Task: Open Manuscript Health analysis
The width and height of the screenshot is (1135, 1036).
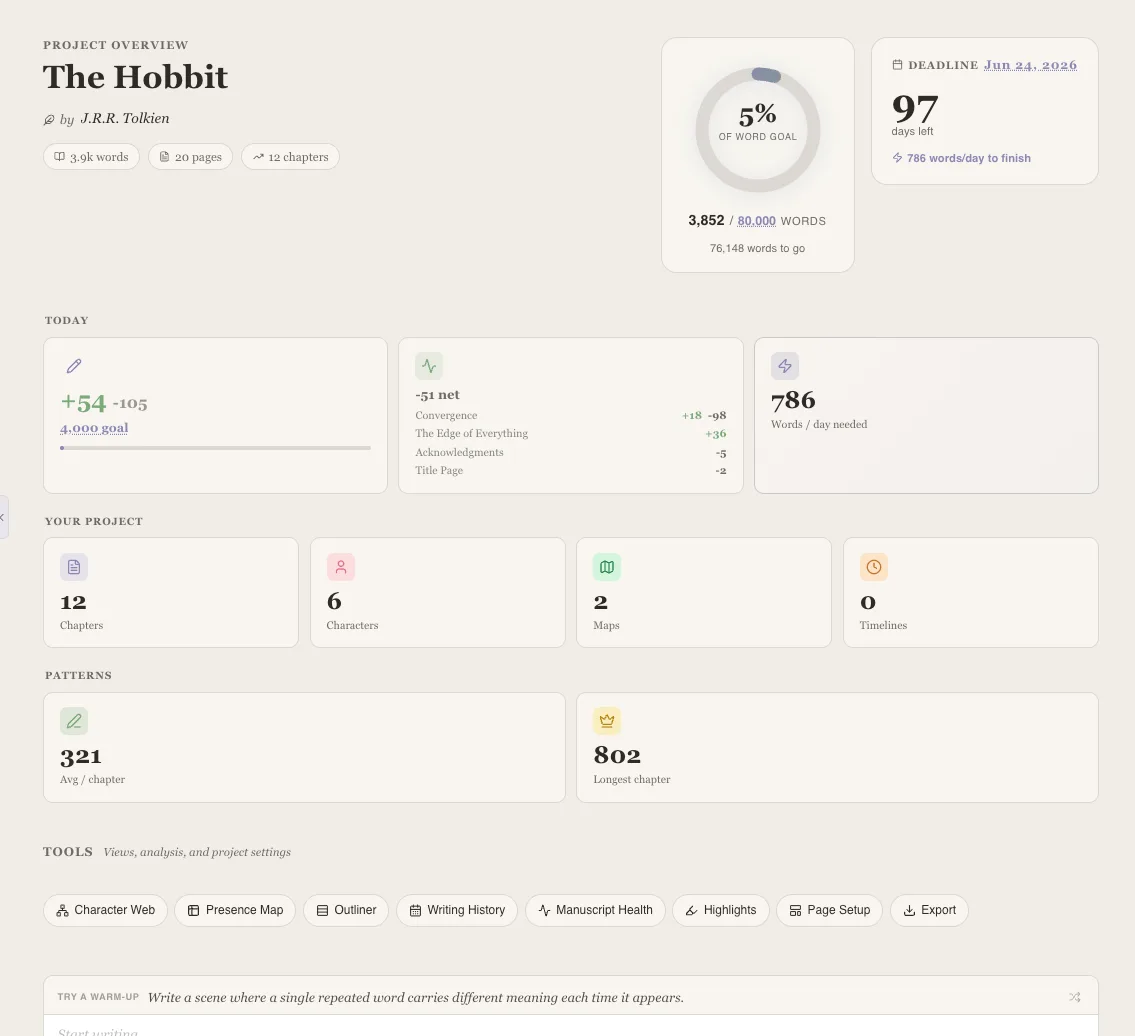Action: tap(595, 910)
